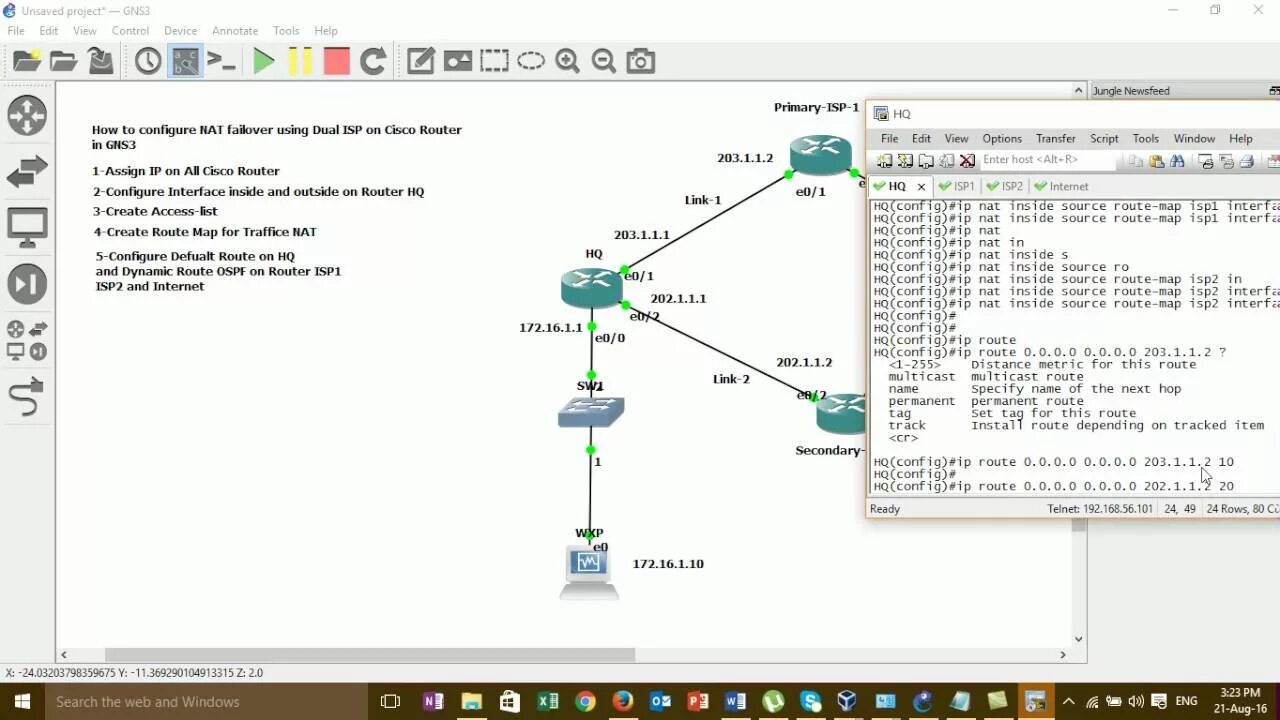The image size is (1280, 720).
Task: Open GNS3 File menu
Action: (x=16, y=31)
